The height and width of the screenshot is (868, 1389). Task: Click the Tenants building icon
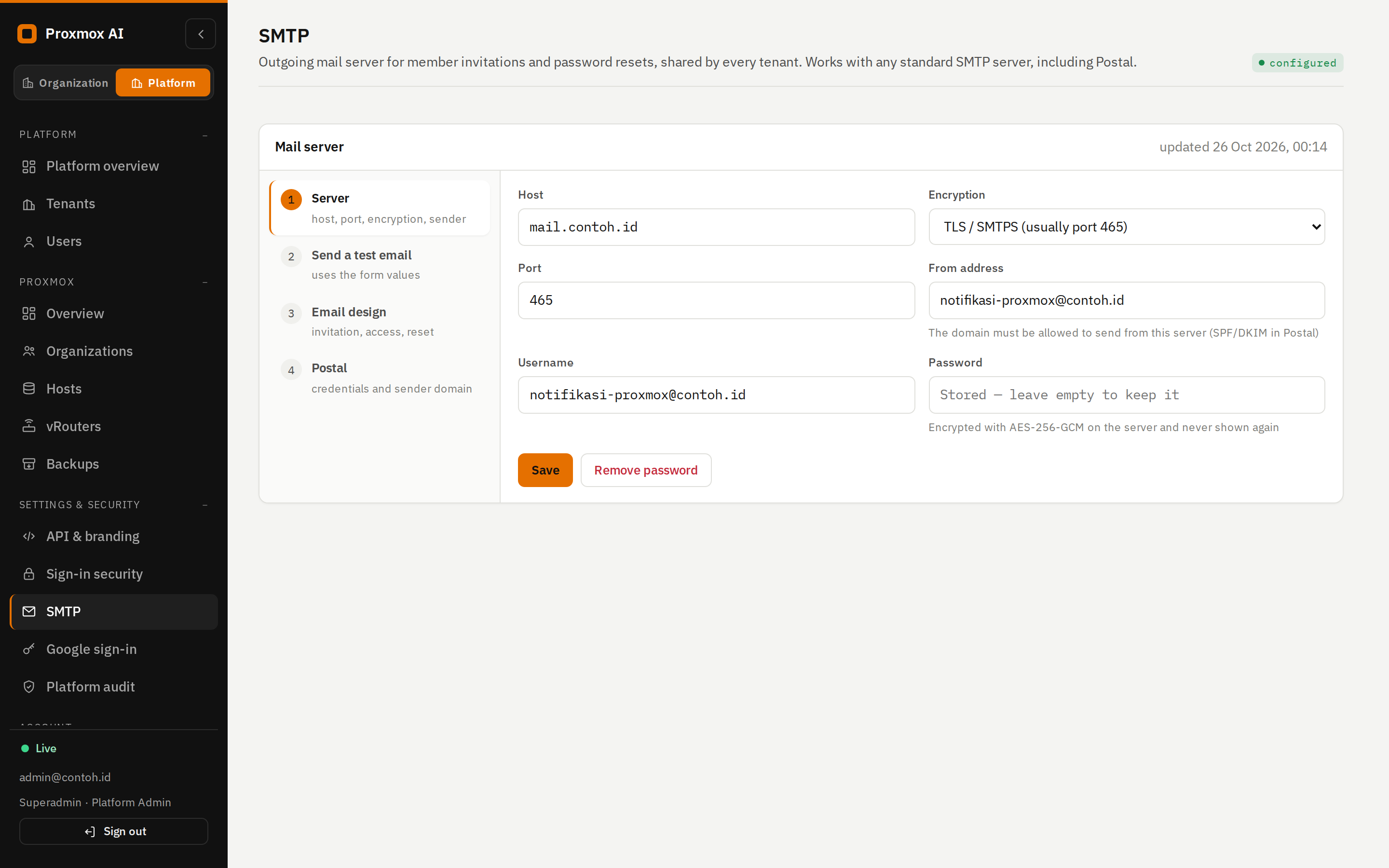29,204
